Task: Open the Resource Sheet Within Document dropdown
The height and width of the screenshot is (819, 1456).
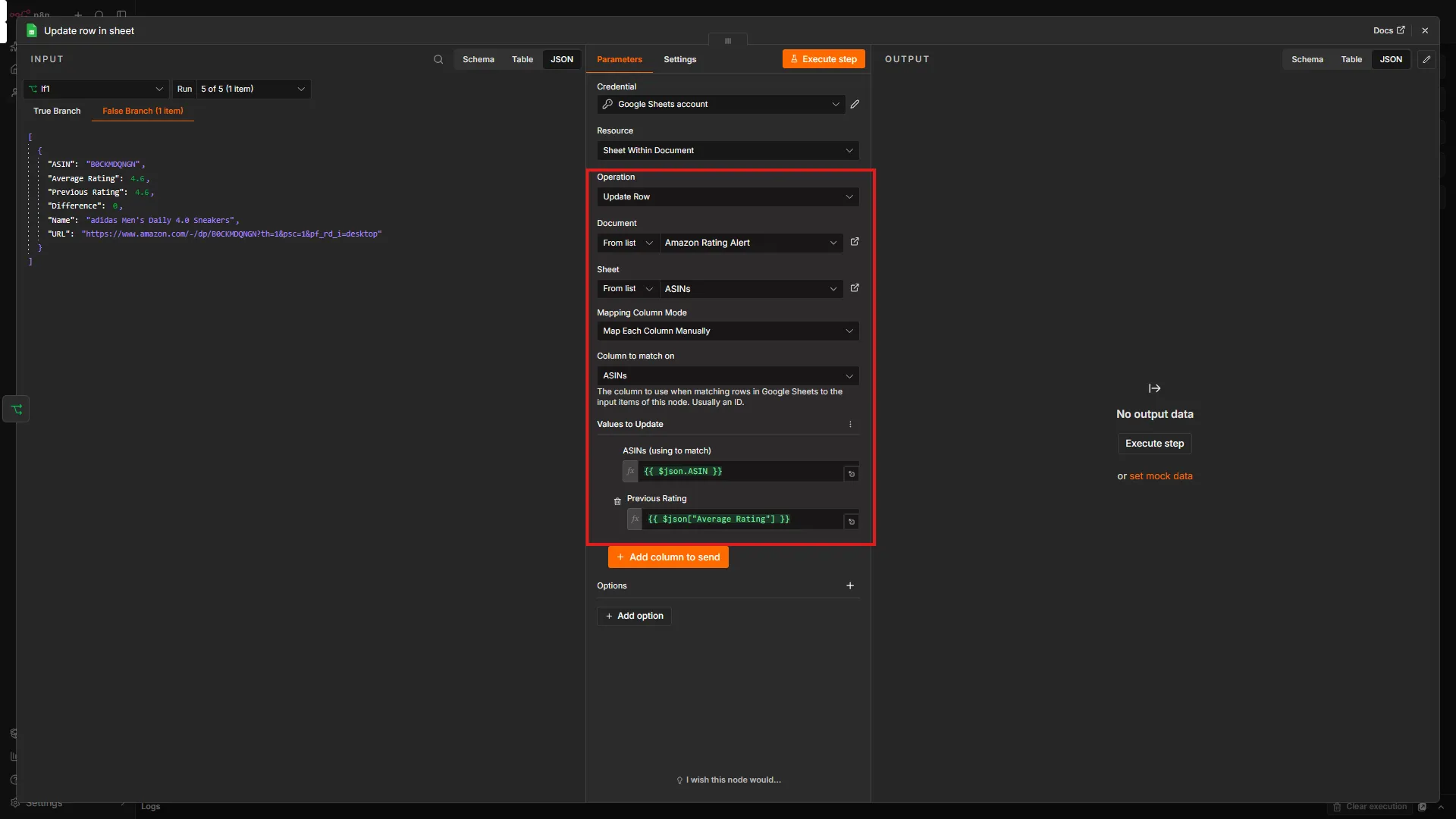Action: click(728, 150)
